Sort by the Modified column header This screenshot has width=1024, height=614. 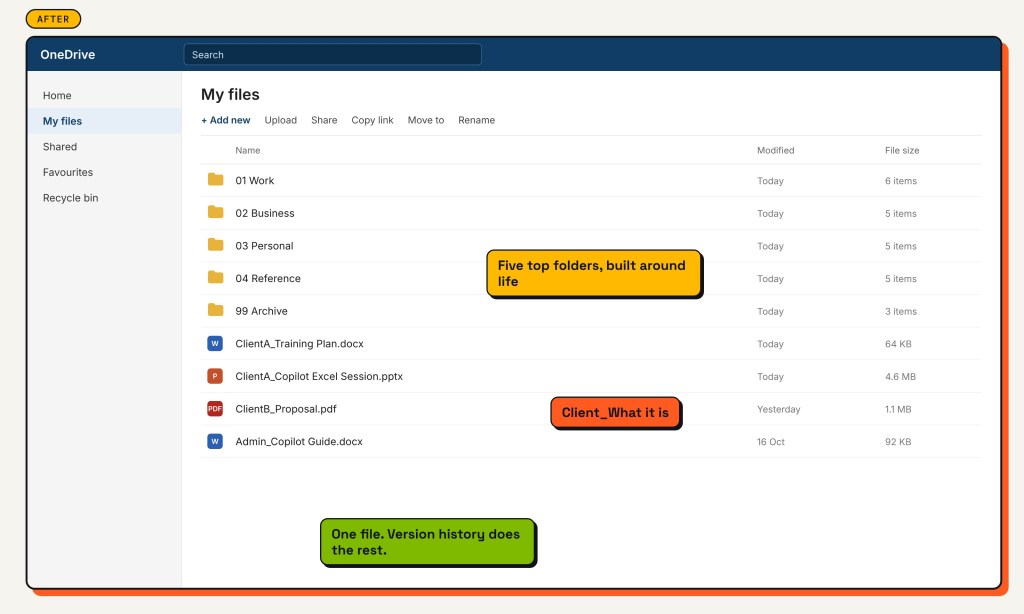pos(775,150)
